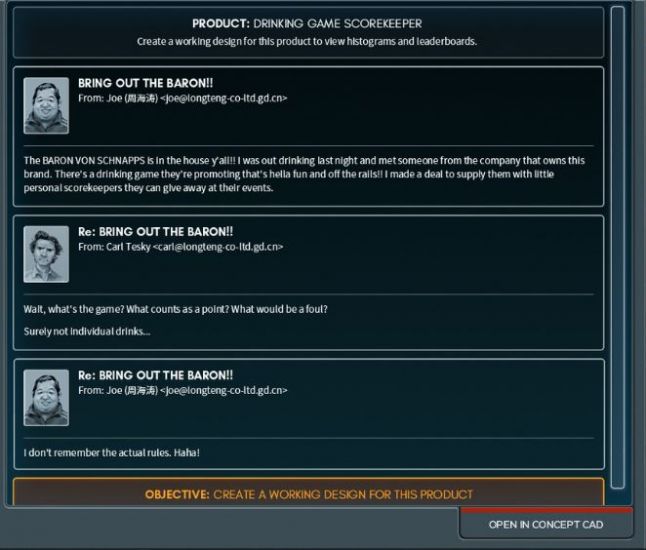Click Joe's email address in the first message
The height and width of the screenshot is (550, 646).
point(223,98)
